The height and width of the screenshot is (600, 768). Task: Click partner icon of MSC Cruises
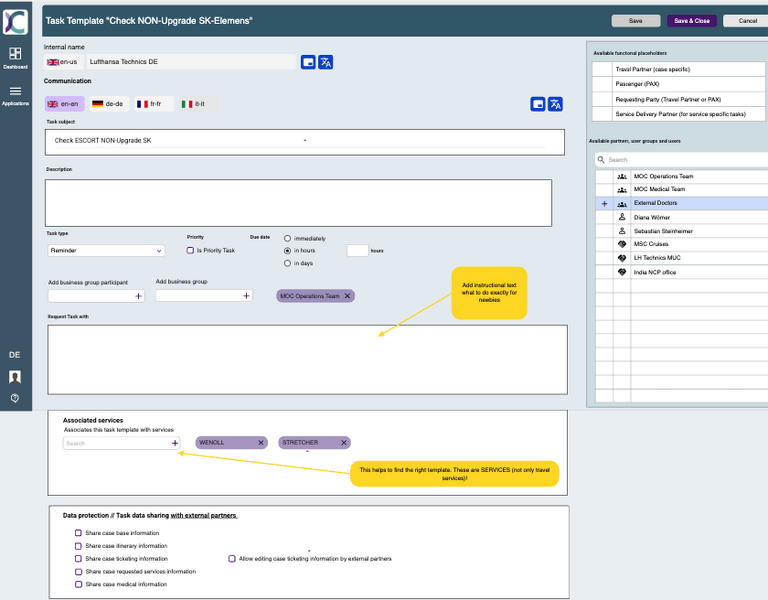622,244
